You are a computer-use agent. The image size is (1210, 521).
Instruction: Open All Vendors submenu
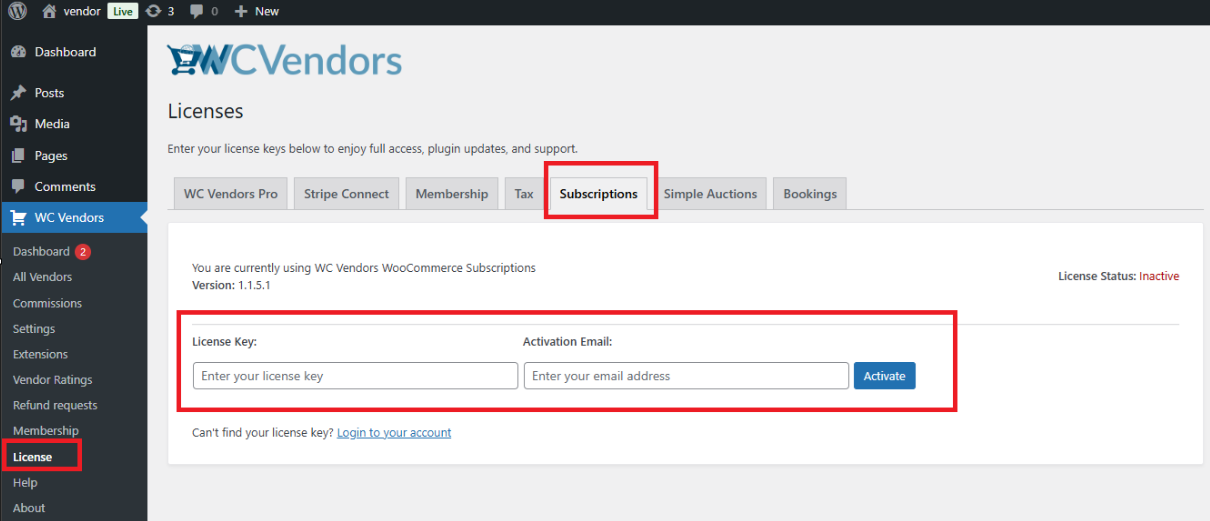43,277
